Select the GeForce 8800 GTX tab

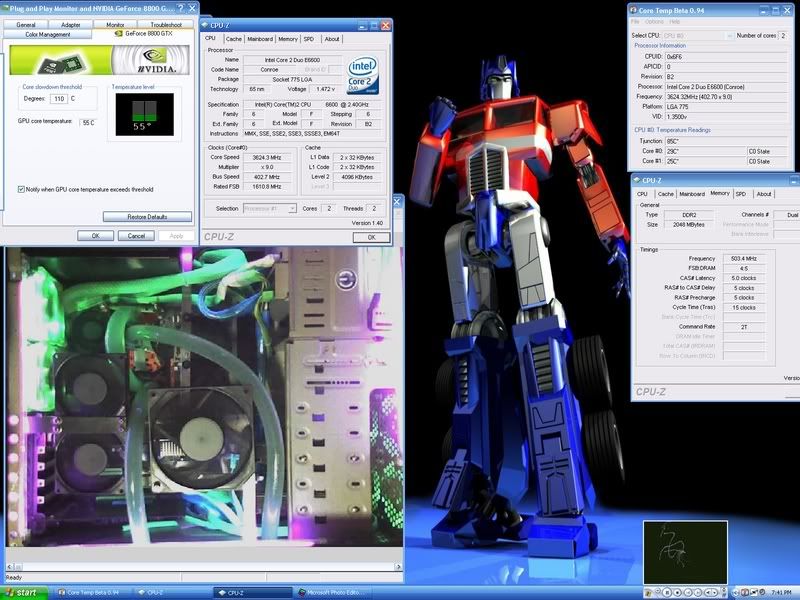[144, 34]
